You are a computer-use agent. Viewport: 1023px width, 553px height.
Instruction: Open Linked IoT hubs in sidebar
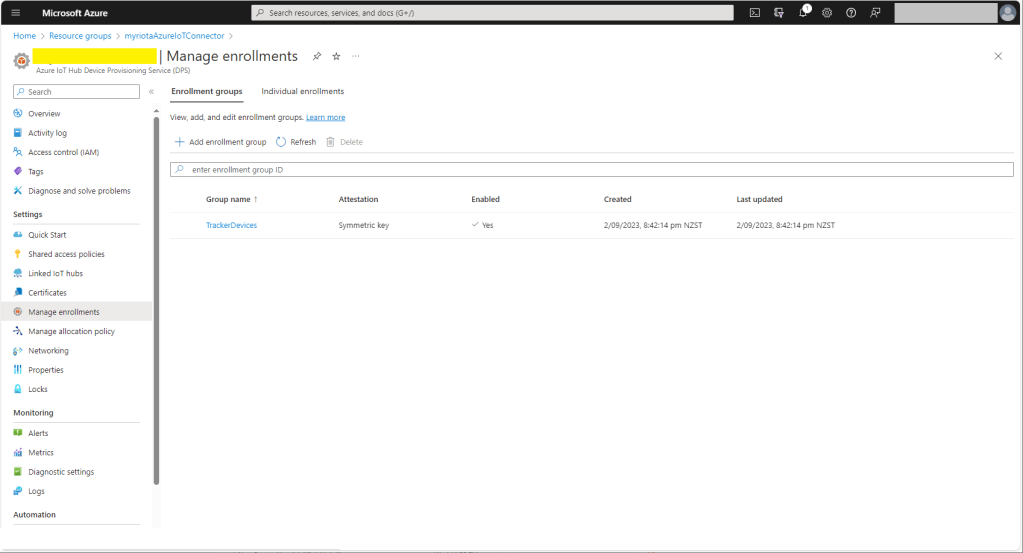[55, 273]
